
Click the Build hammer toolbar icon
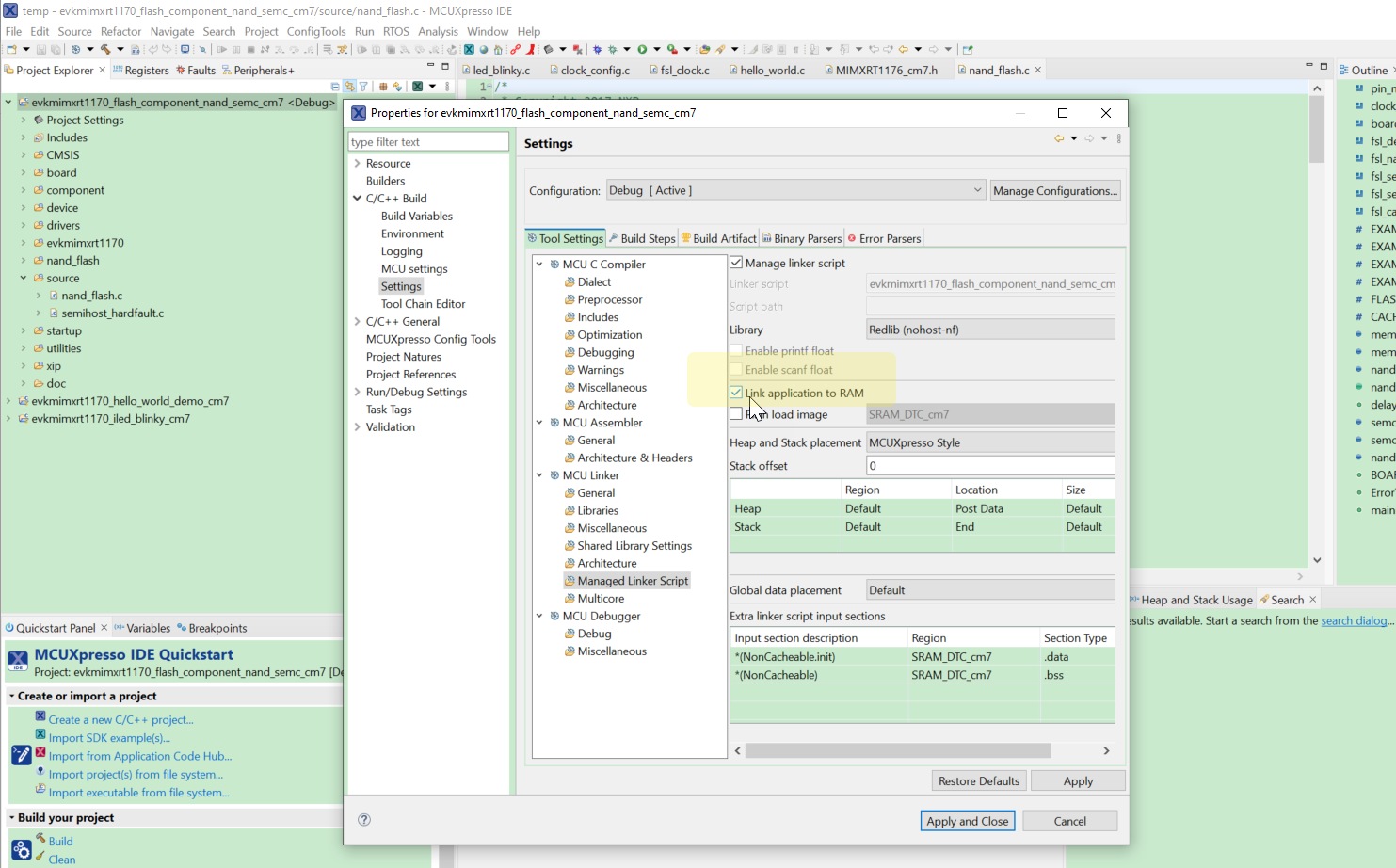point(105,49)
